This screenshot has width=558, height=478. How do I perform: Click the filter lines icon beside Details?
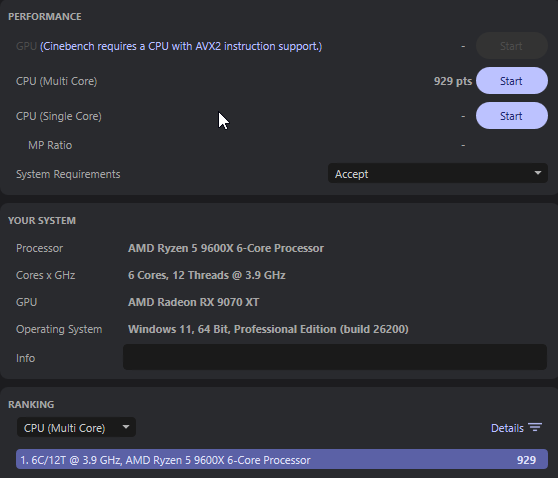[535, 427]
